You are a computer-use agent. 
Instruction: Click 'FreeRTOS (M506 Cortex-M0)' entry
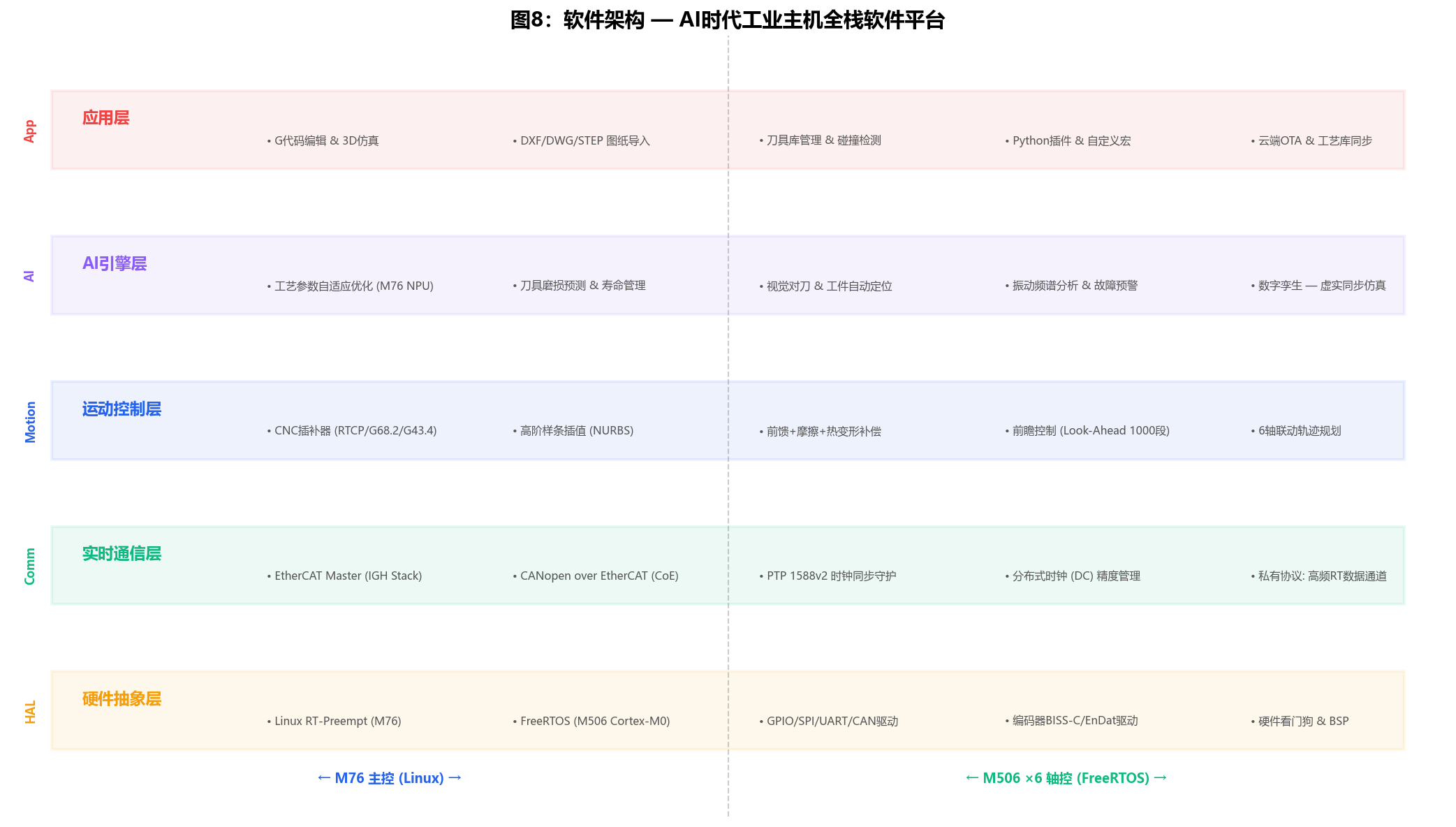click(x=591, y=721)
